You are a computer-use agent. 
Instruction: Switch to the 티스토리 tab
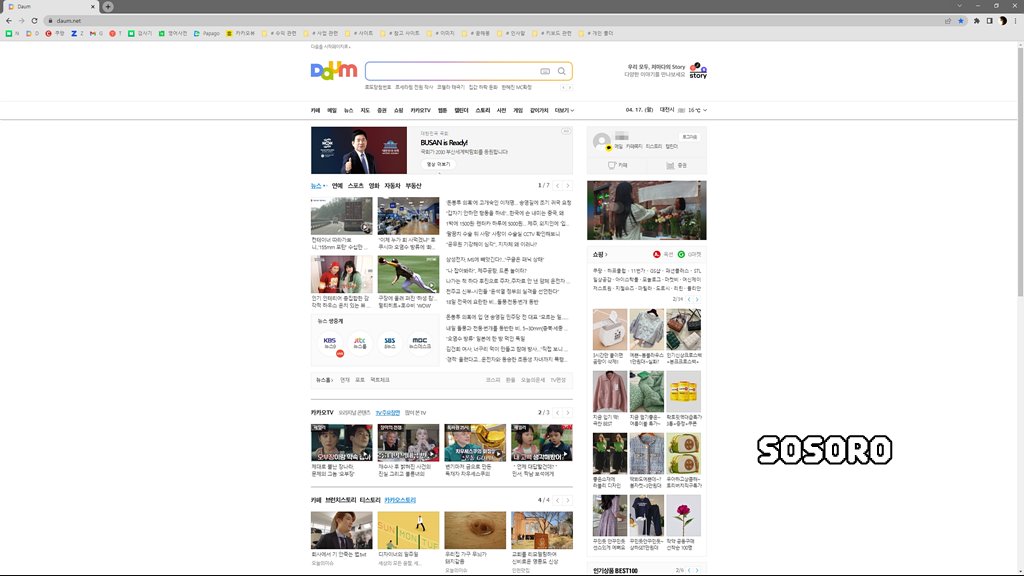(x=370, y=500)
